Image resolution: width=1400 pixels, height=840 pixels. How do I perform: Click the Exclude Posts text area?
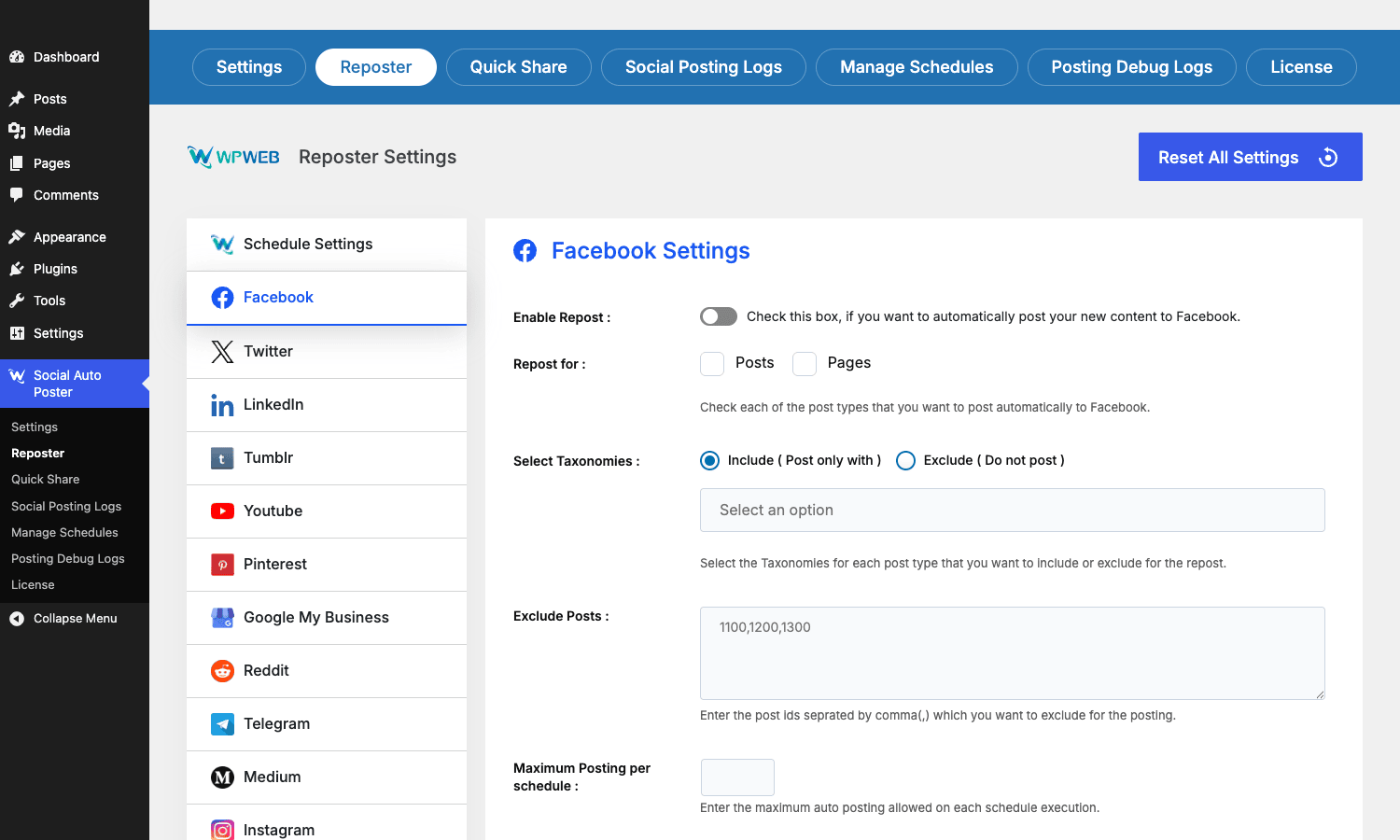pyautogui.click(x=1013, y=653)
